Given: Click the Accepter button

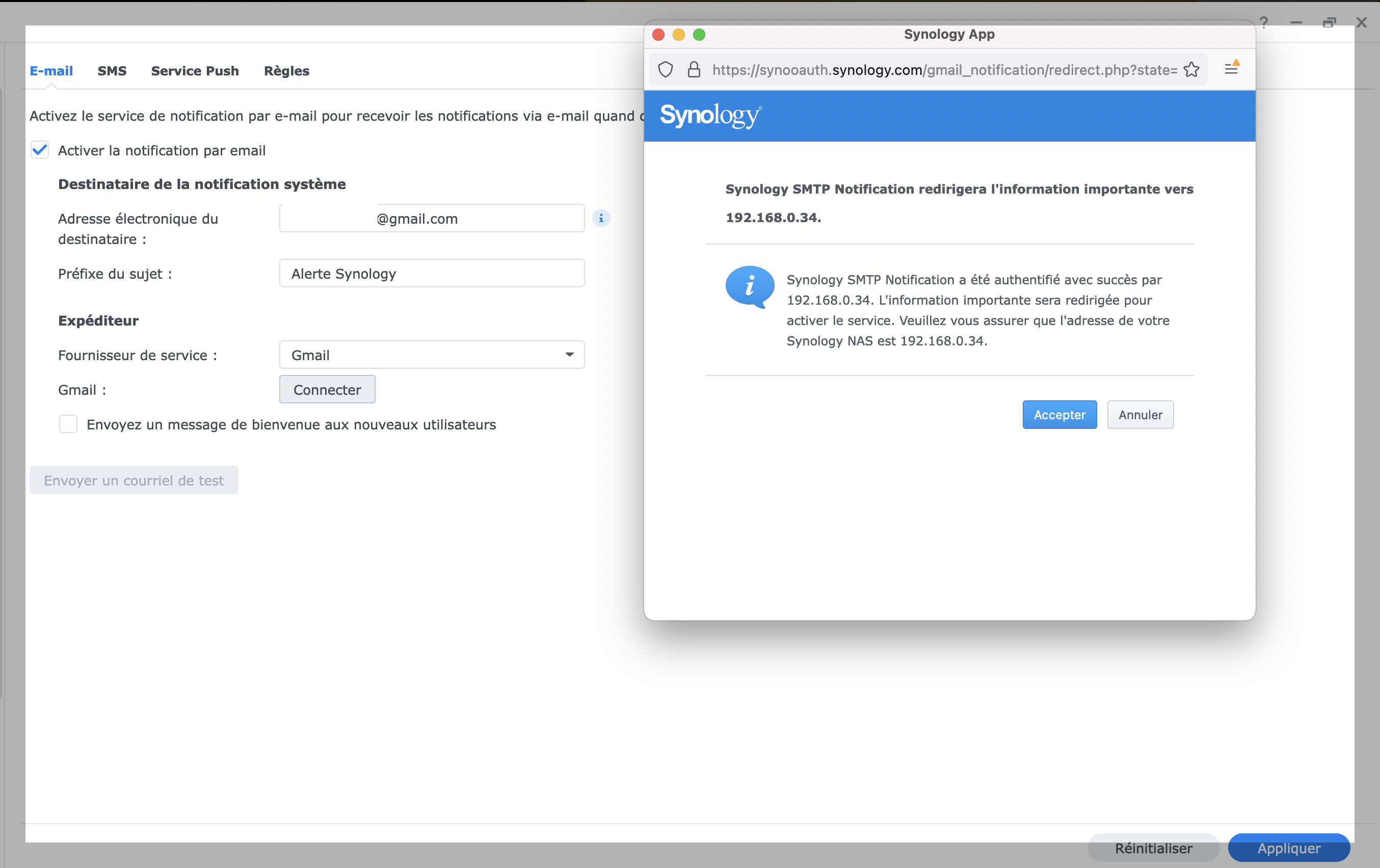Looking at the screenshot, I should pyautogui.click(x=1059, y=414).
